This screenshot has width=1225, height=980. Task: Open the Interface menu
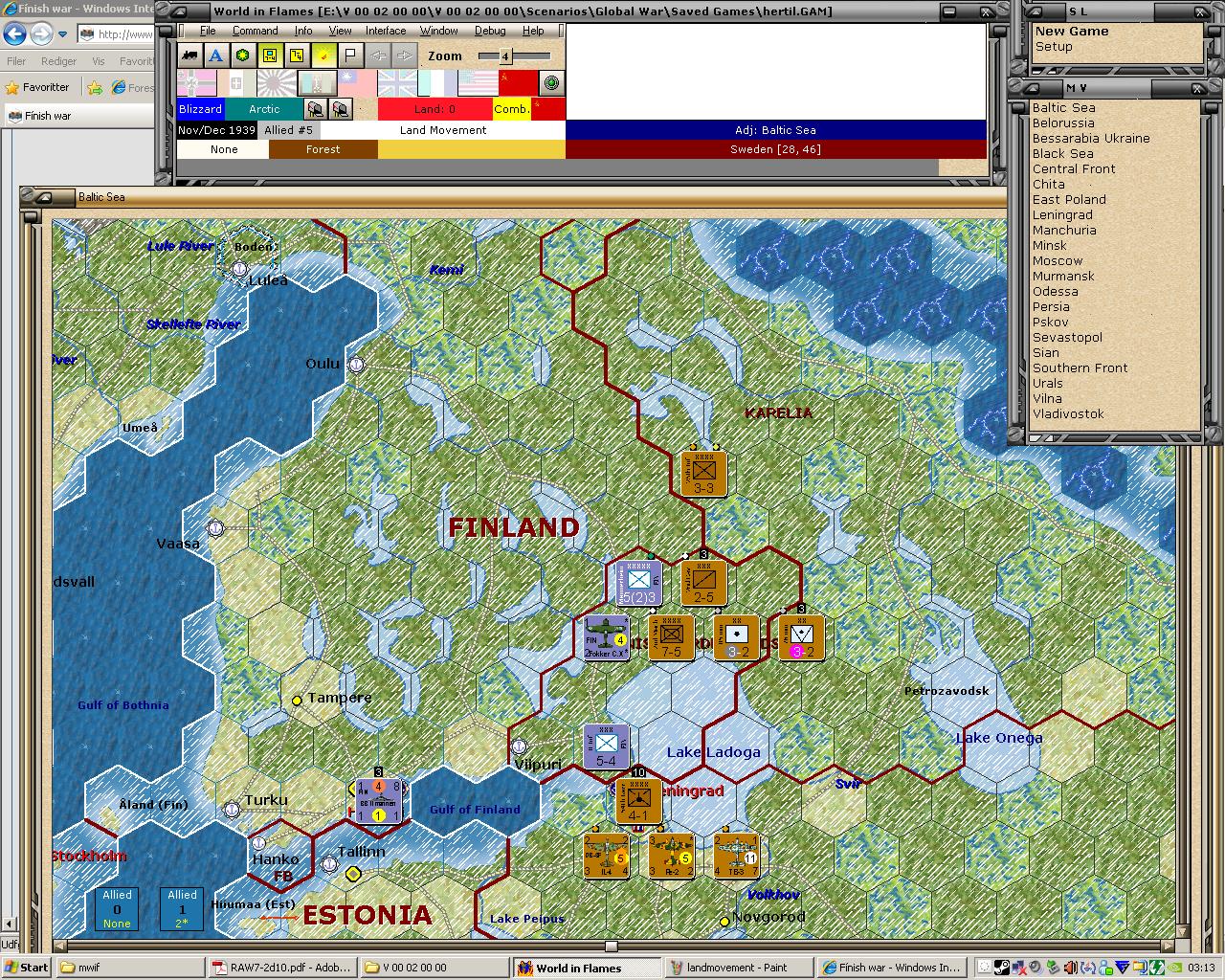(385, 31)
